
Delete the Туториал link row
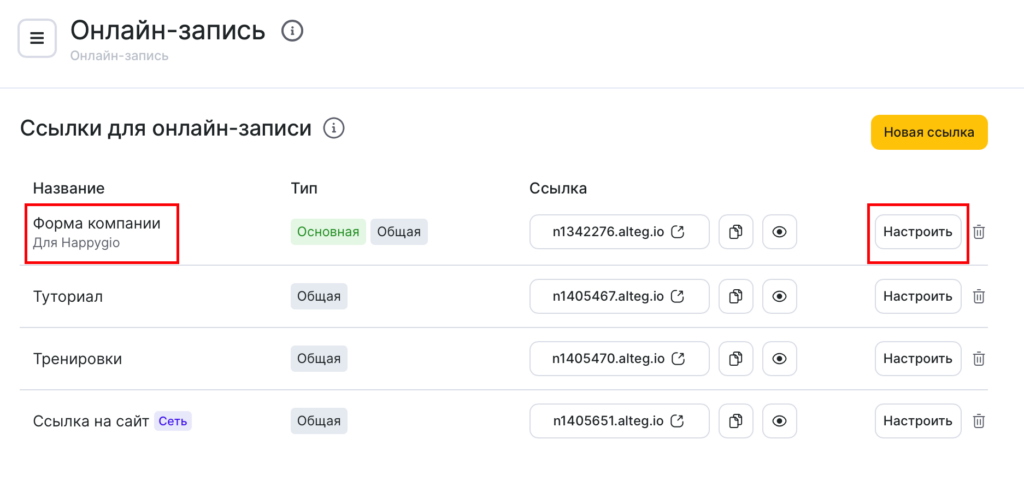point(979,296)
